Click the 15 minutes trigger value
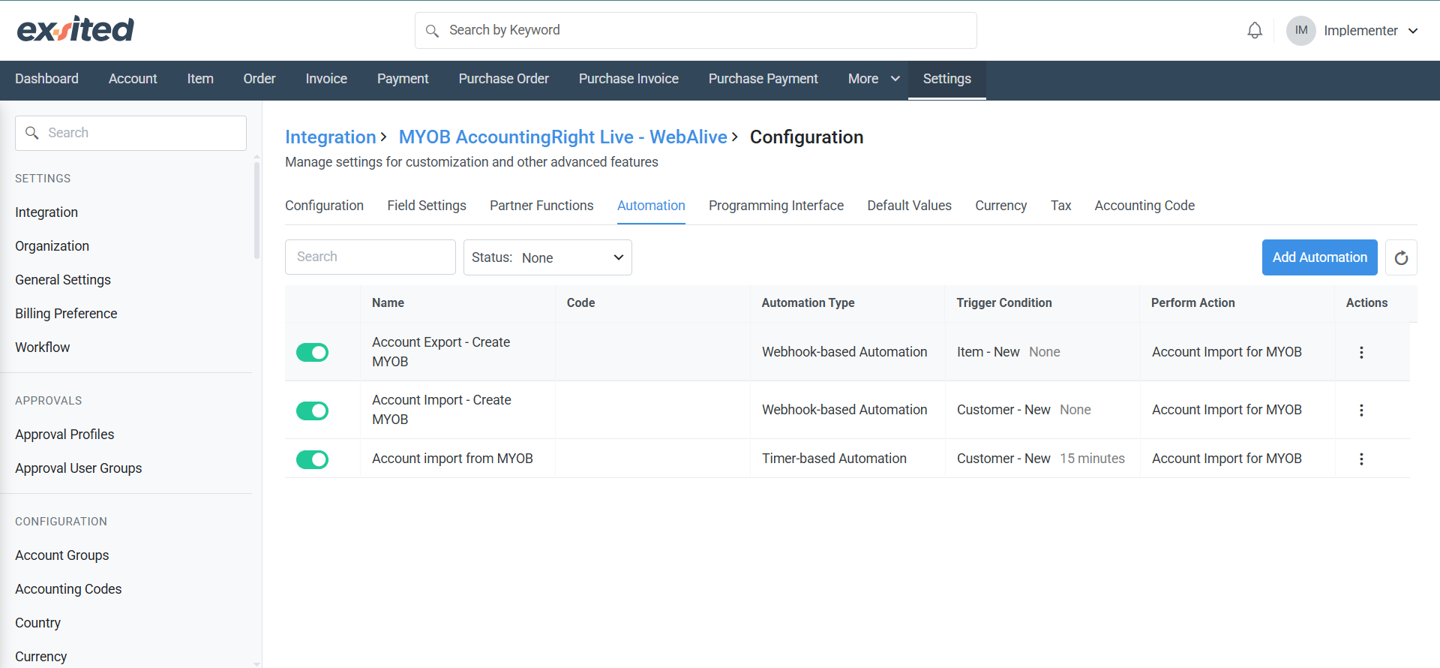The image size is (1440, 668). pyautogui.click(x=1092, y=459)
